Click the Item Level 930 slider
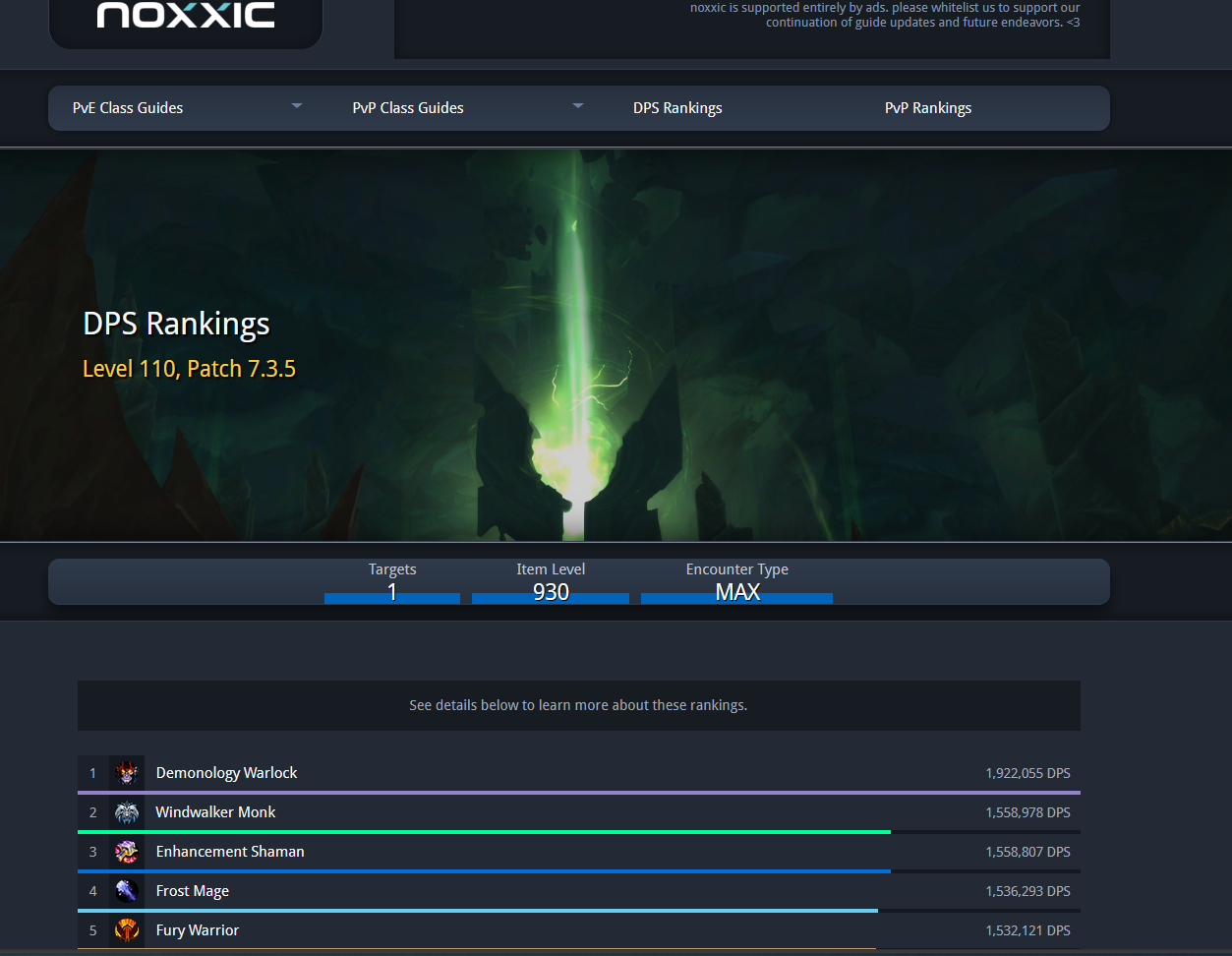 (x=551, y=593)
